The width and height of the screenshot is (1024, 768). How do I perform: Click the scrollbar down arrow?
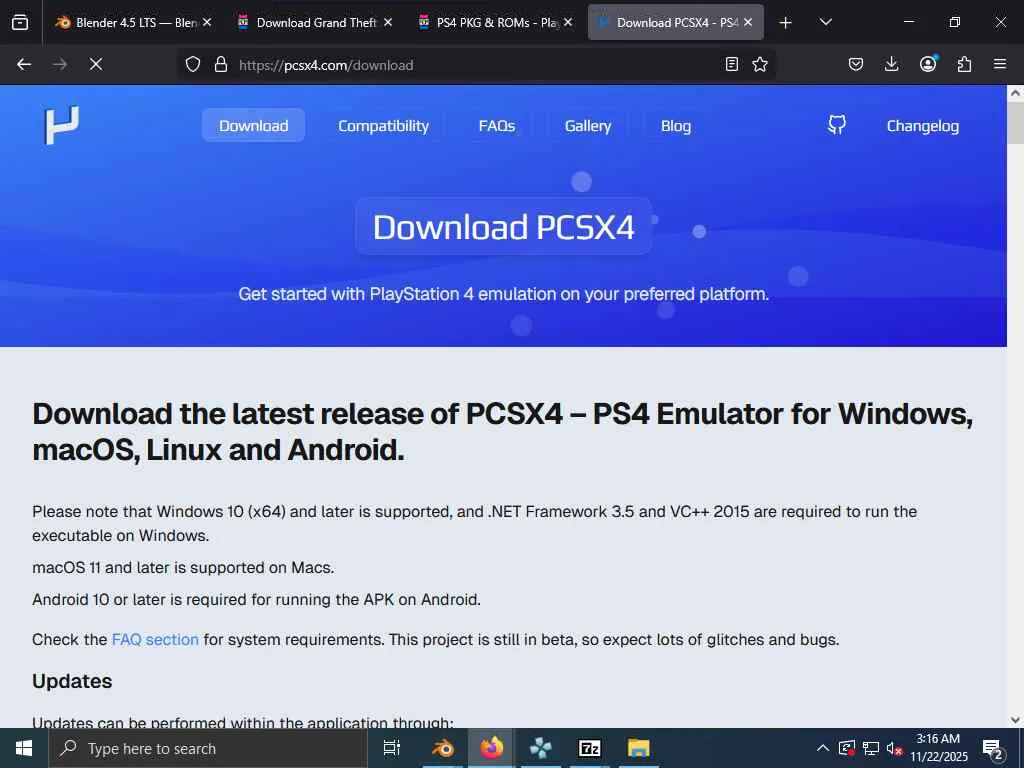point(1016,720)
